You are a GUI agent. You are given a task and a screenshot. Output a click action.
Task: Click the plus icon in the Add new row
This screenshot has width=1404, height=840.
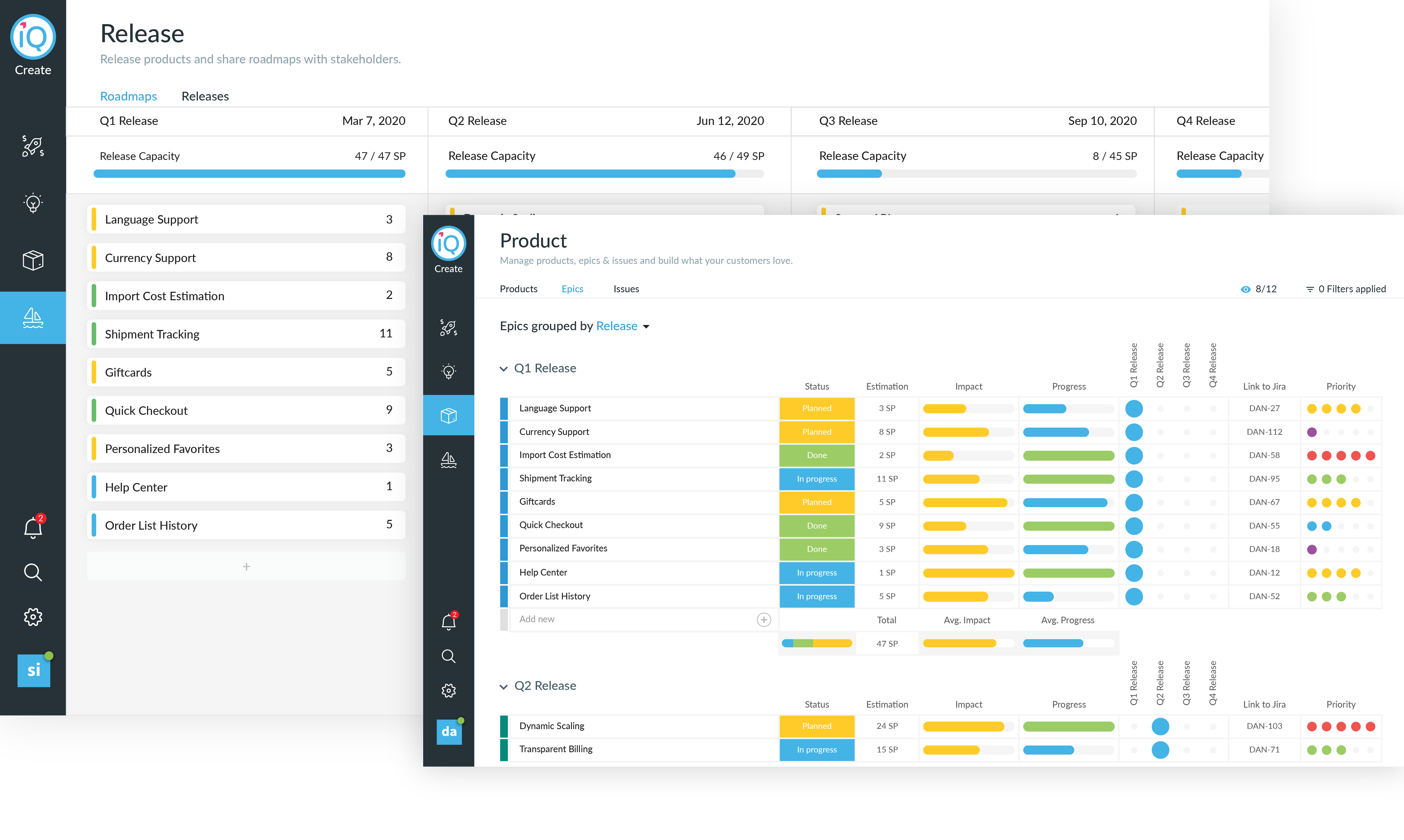(x=764, y=620)
